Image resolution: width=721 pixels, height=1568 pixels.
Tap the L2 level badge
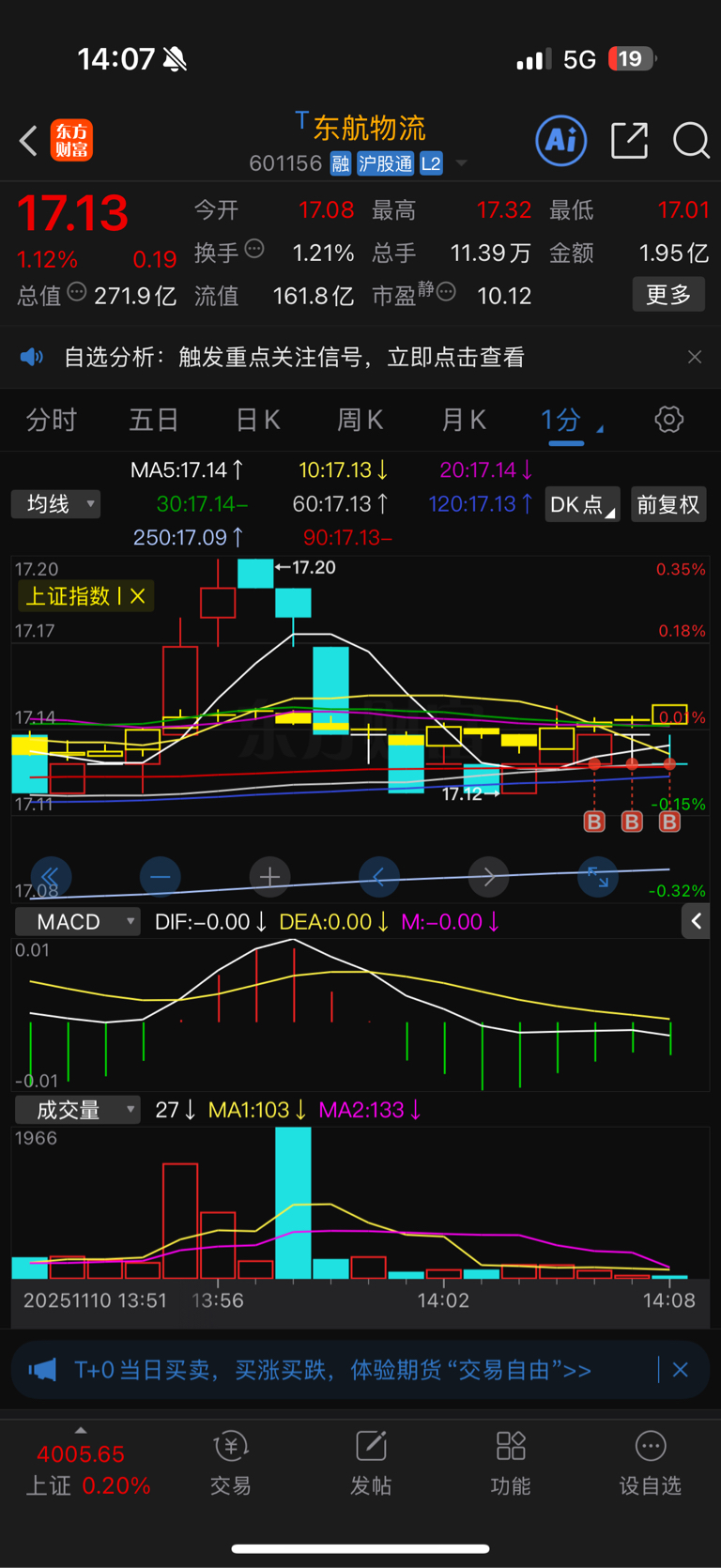[x=431, y=163]
